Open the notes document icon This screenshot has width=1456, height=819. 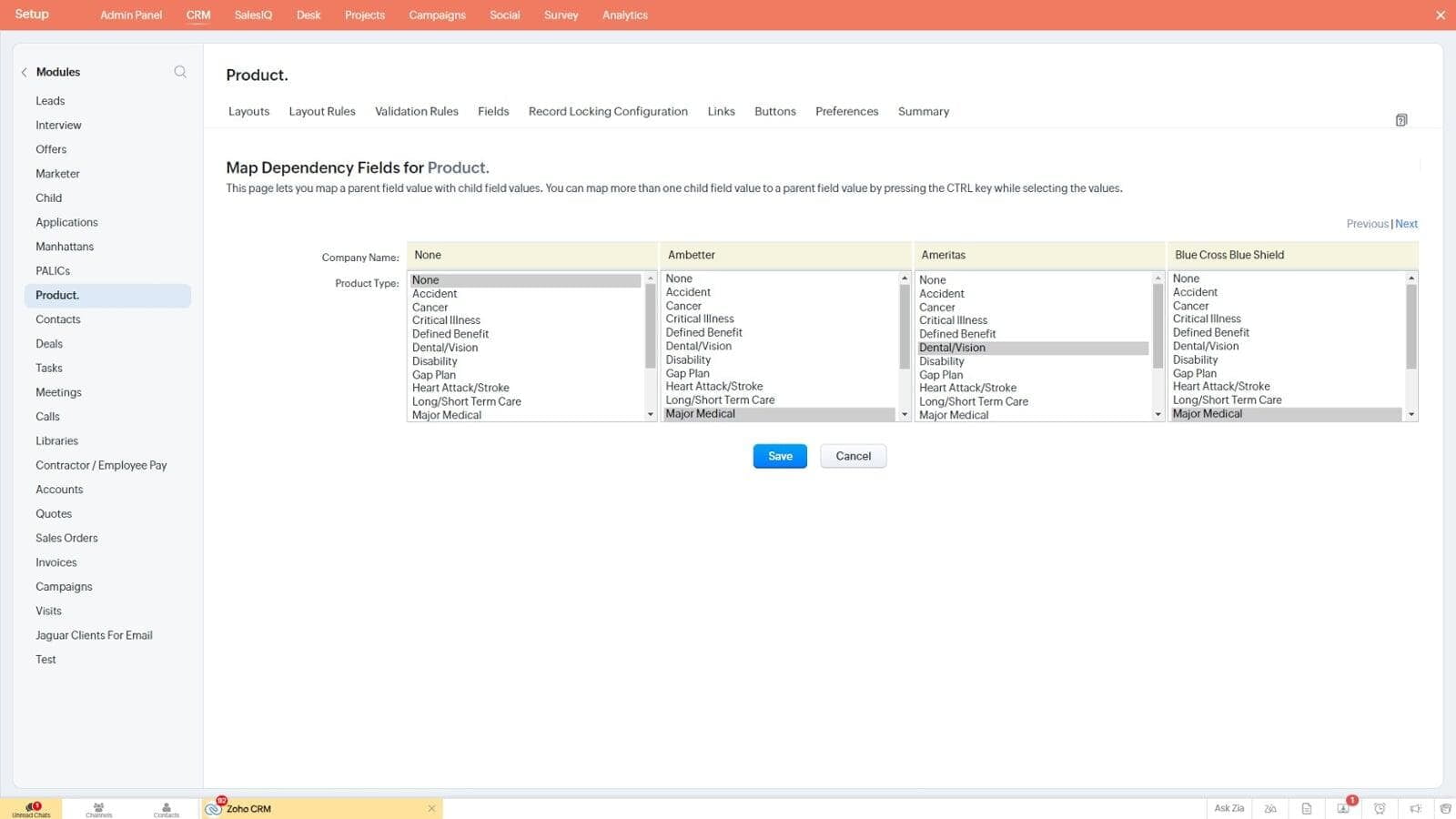pos(1307,808)
